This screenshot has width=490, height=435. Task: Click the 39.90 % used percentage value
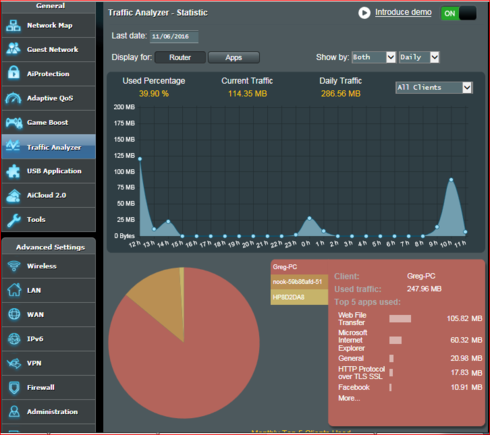tap(154, 94)
